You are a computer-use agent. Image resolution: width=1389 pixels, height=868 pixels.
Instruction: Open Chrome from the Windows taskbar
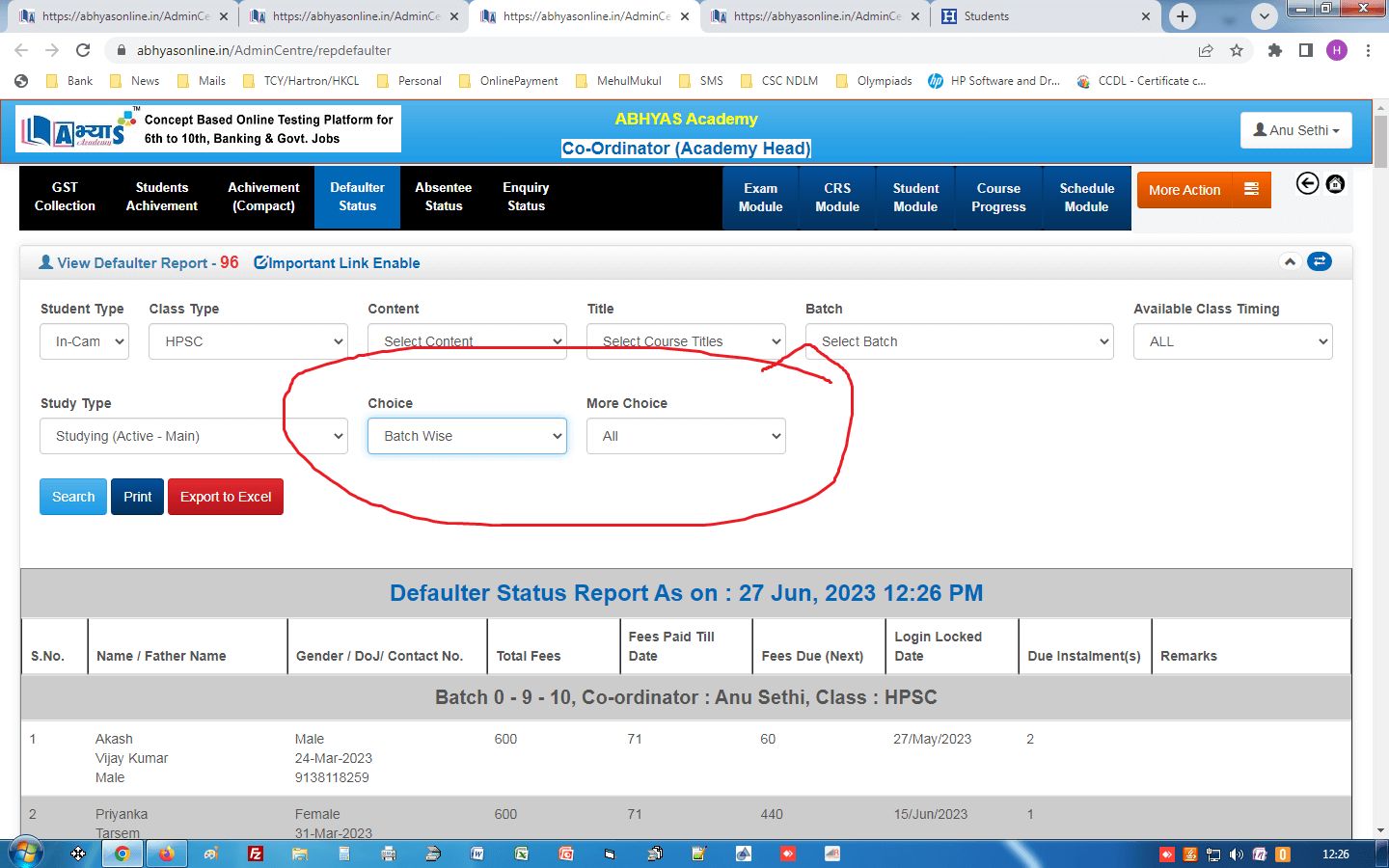point(123,854)
